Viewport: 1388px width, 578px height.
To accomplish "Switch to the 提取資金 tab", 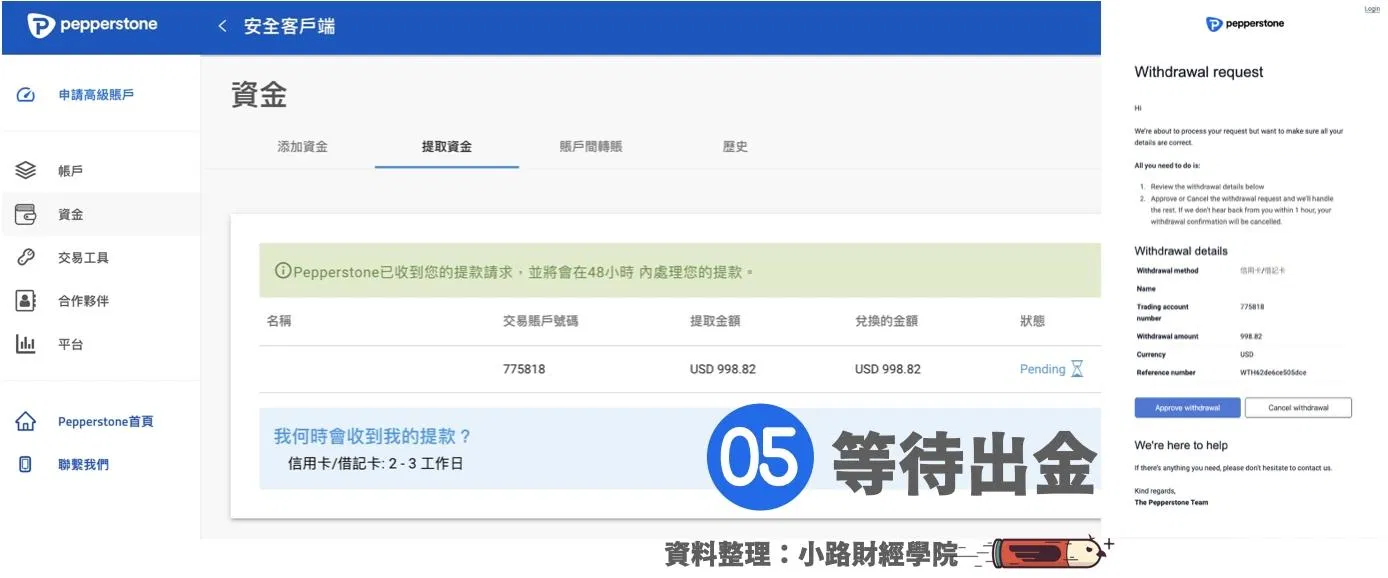I will 447,146.
